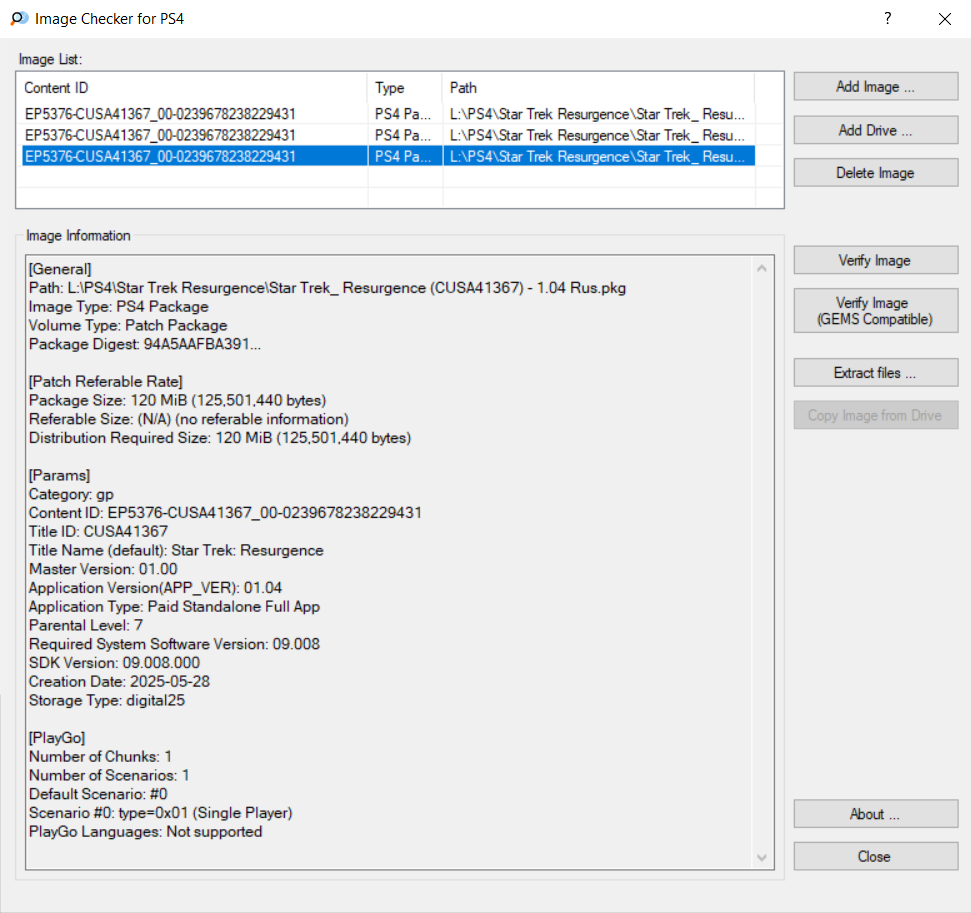971x913 pixels.
Task: Click the Path line in General section
Action: click(x=327, y=288)
